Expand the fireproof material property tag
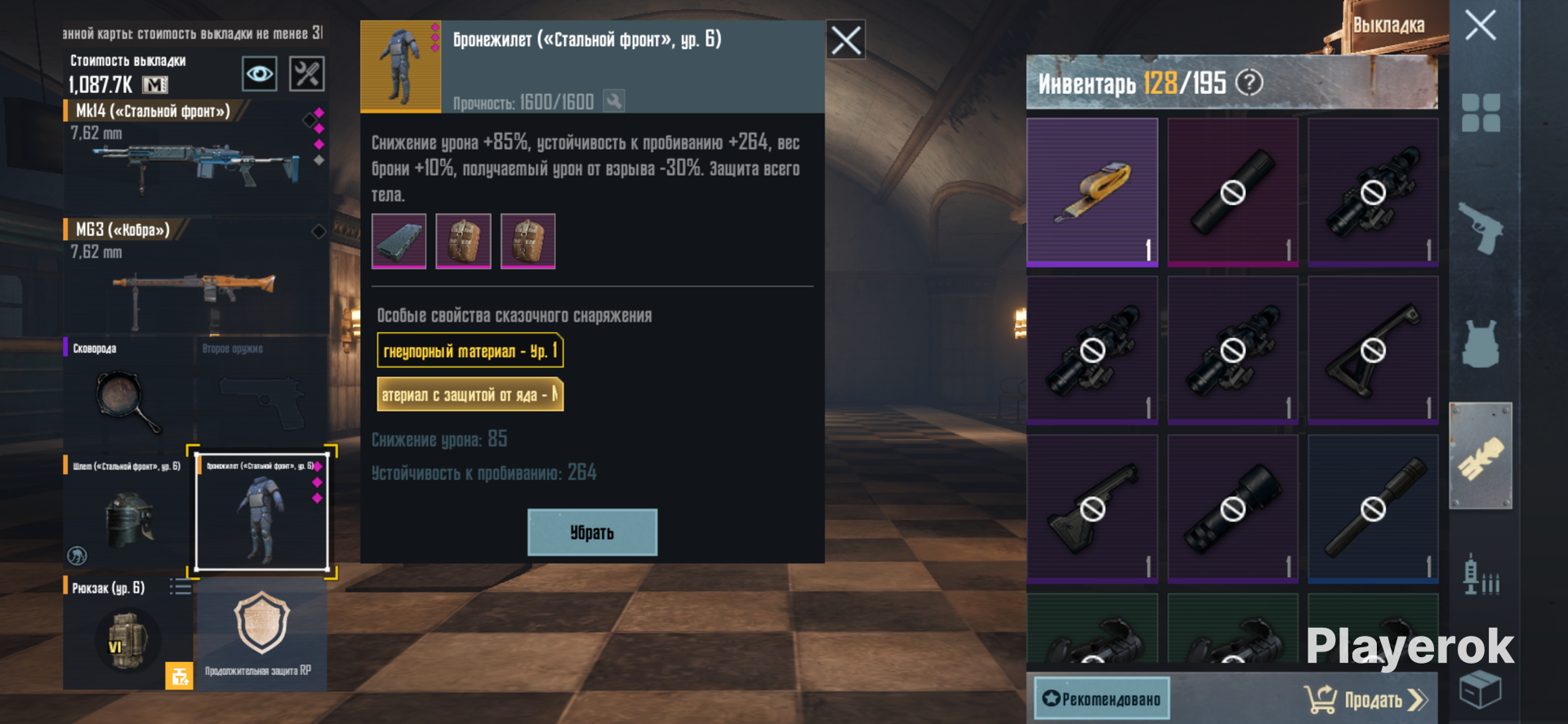 (x=470, y=351)
